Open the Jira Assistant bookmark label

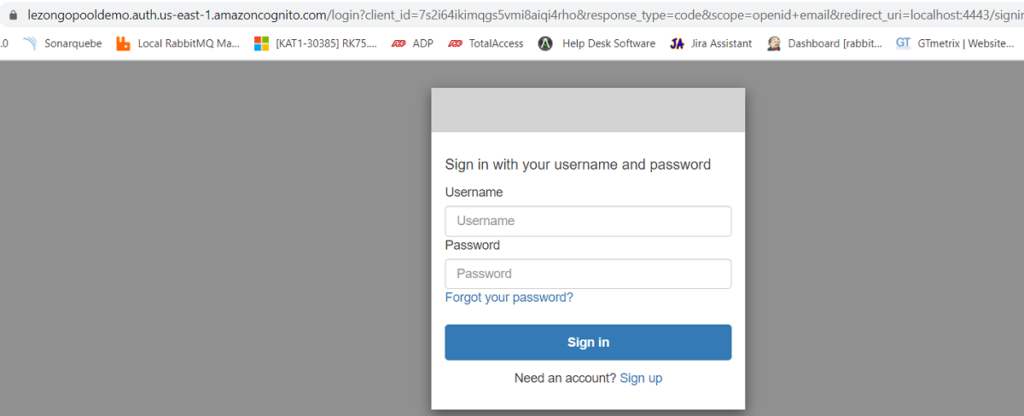[x=721, y=44]
